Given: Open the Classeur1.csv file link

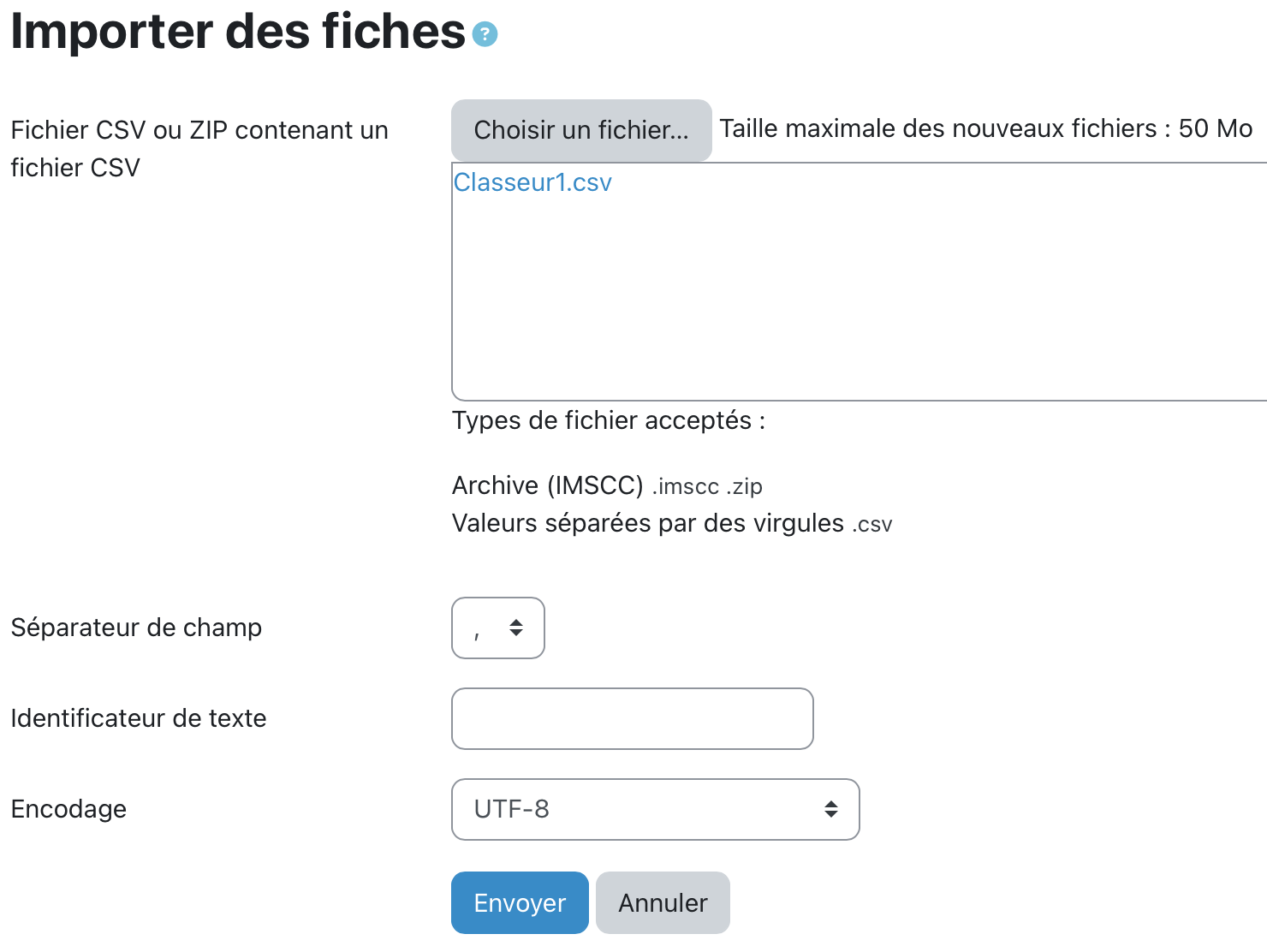Looking at the screenshot, I should (532, 182).
